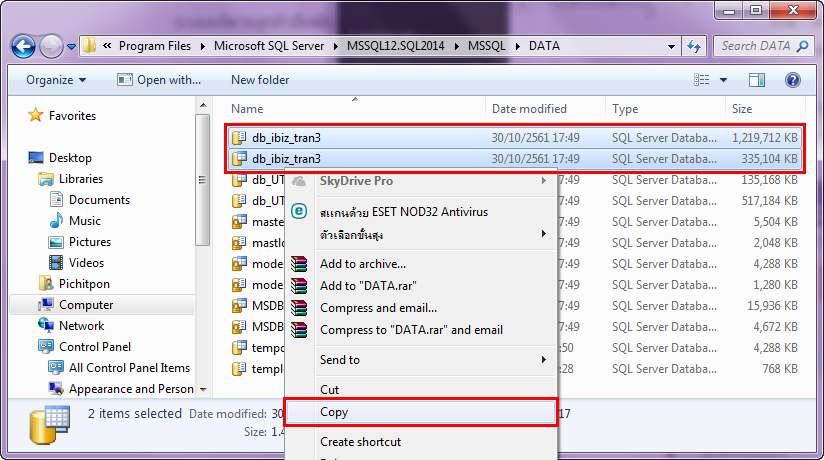Click the double chevron breadcrumb overflow

click(107, 46)
